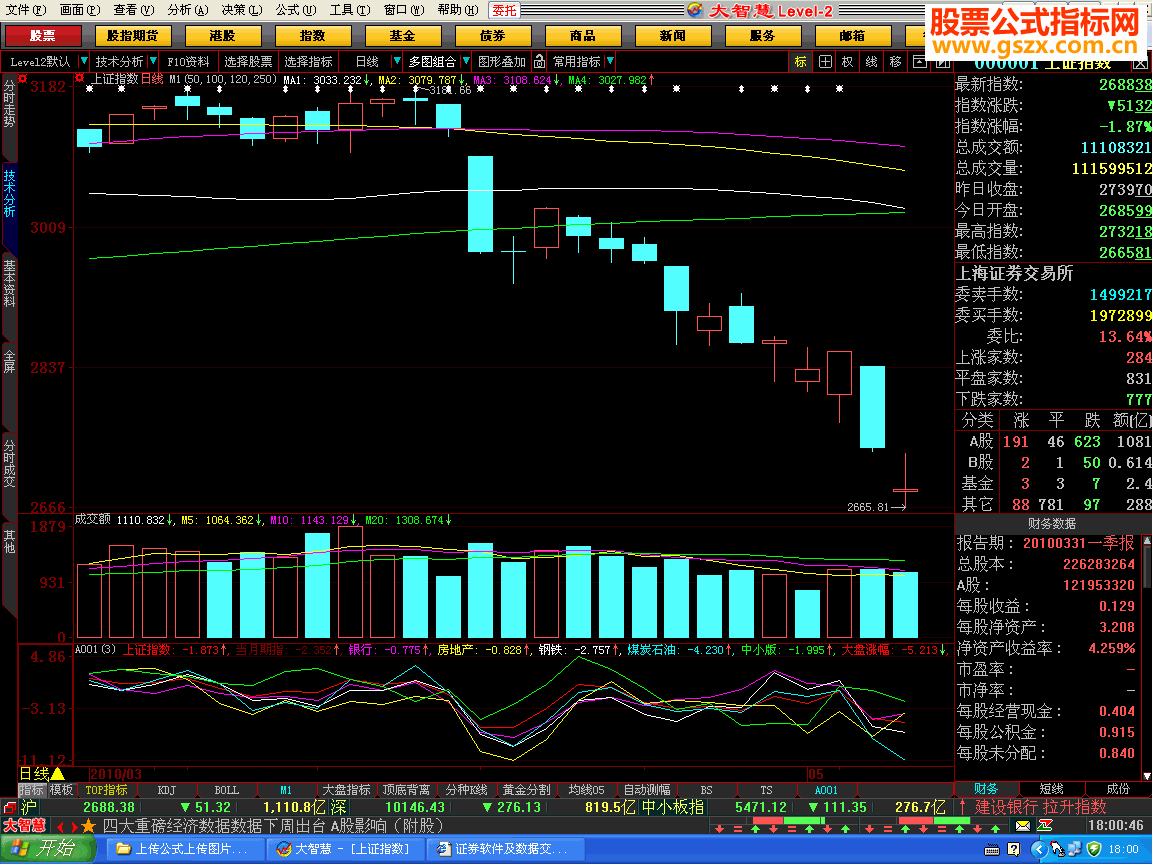Switch to the 黄金分割 indicator tab

pyautogui.click(x=526, y=790)
